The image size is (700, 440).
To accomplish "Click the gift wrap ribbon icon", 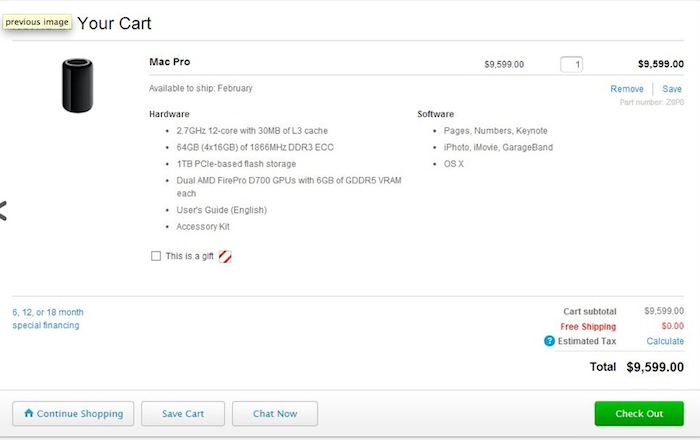I will pos(225,256).
